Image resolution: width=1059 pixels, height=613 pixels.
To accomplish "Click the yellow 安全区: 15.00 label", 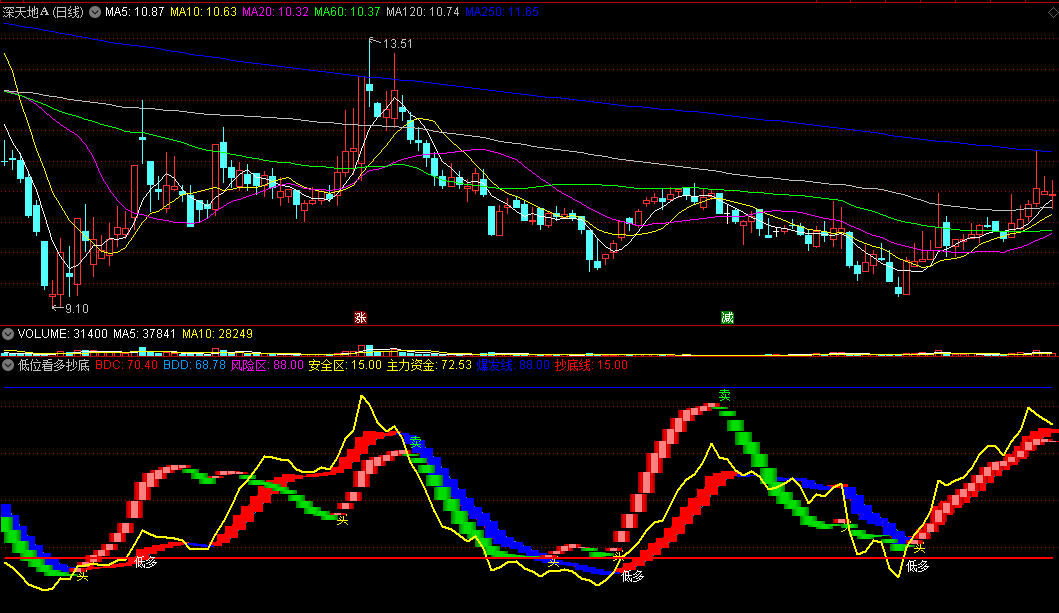I will pos(345,365).
